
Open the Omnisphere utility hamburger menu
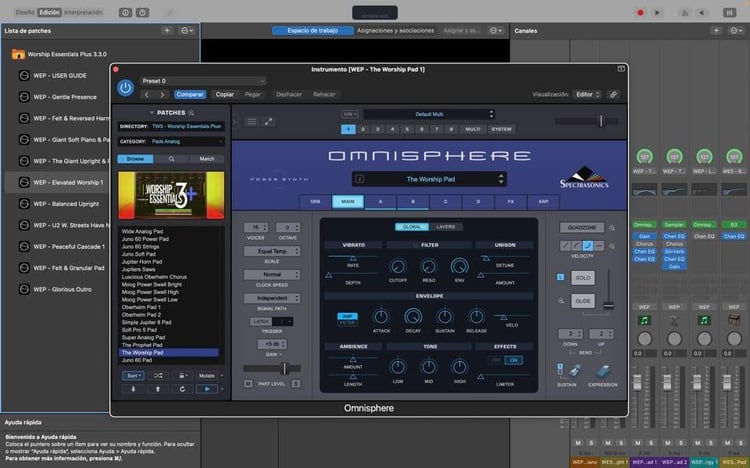251,122
